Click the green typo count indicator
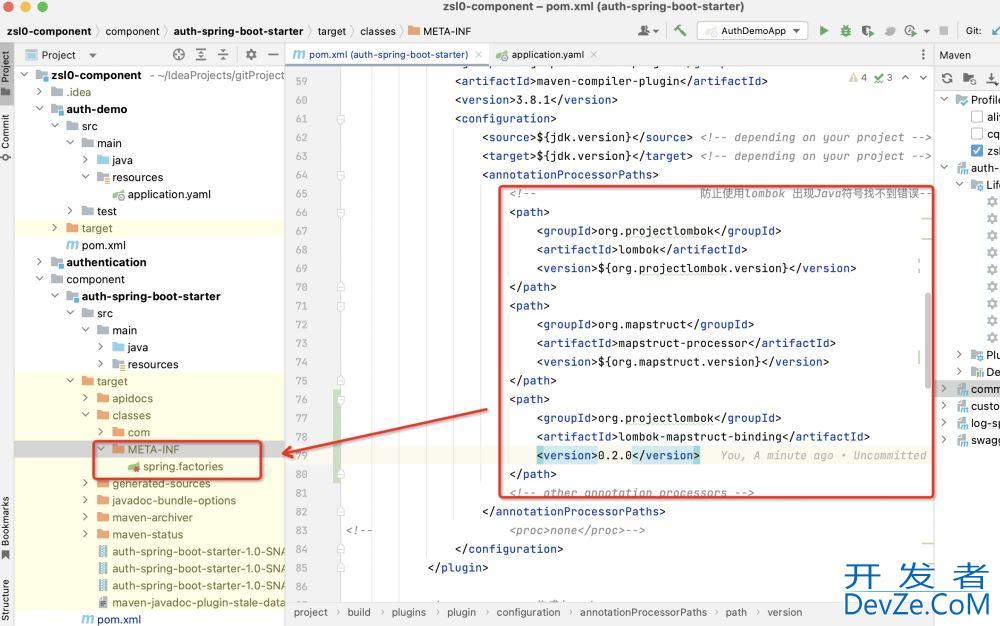Image resolution: width=1000 pixels, height=626 pixels. click(883, 78)
